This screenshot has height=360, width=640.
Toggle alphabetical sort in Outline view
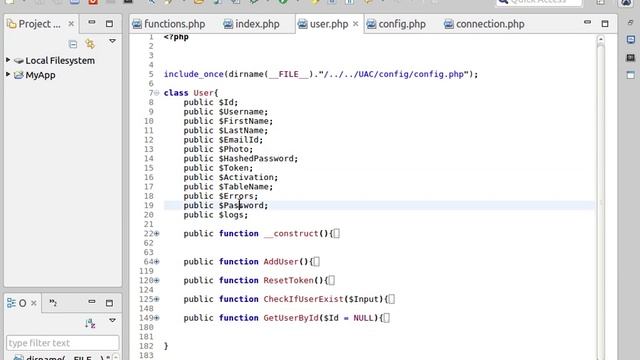pos(90,324)
